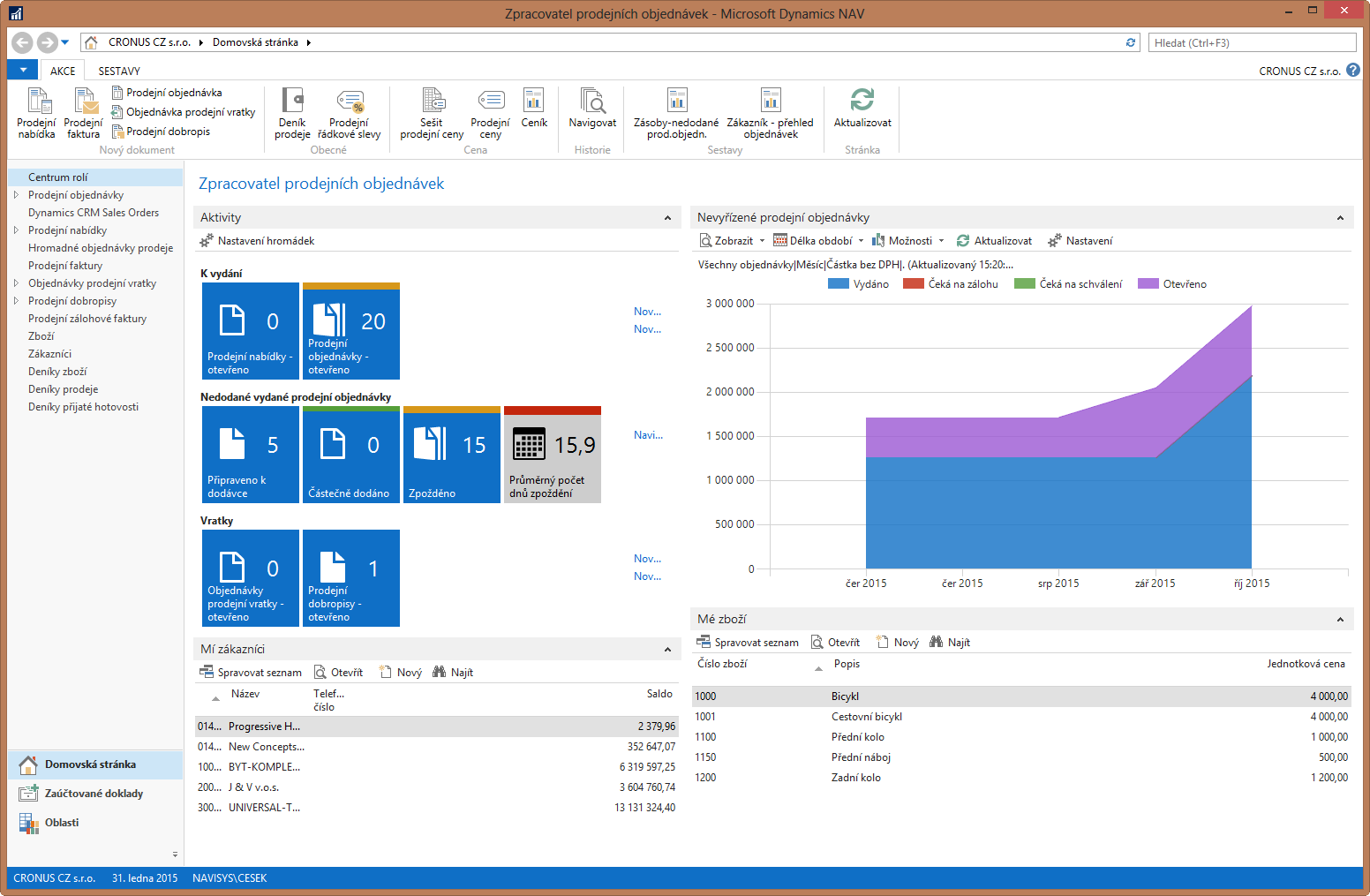Open Nastavení hromádek in Aktivity

tap(257, 241)
